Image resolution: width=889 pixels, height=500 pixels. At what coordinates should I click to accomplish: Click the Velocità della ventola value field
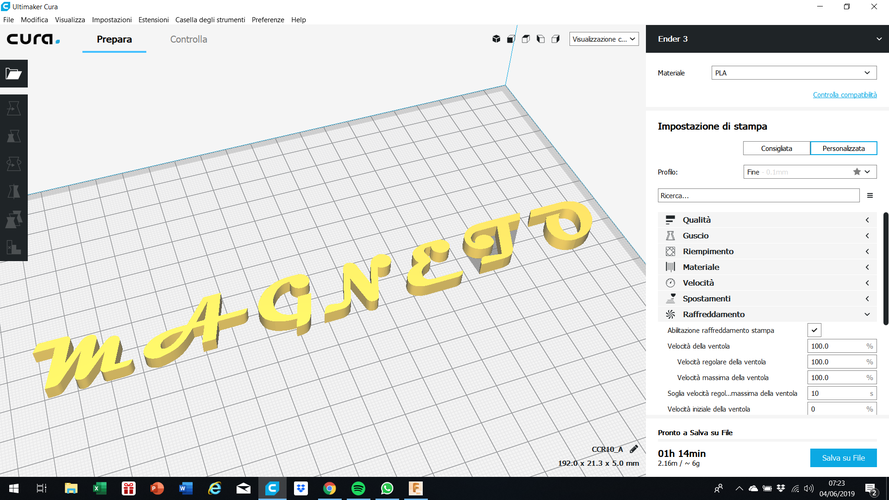tap(841, 346)
